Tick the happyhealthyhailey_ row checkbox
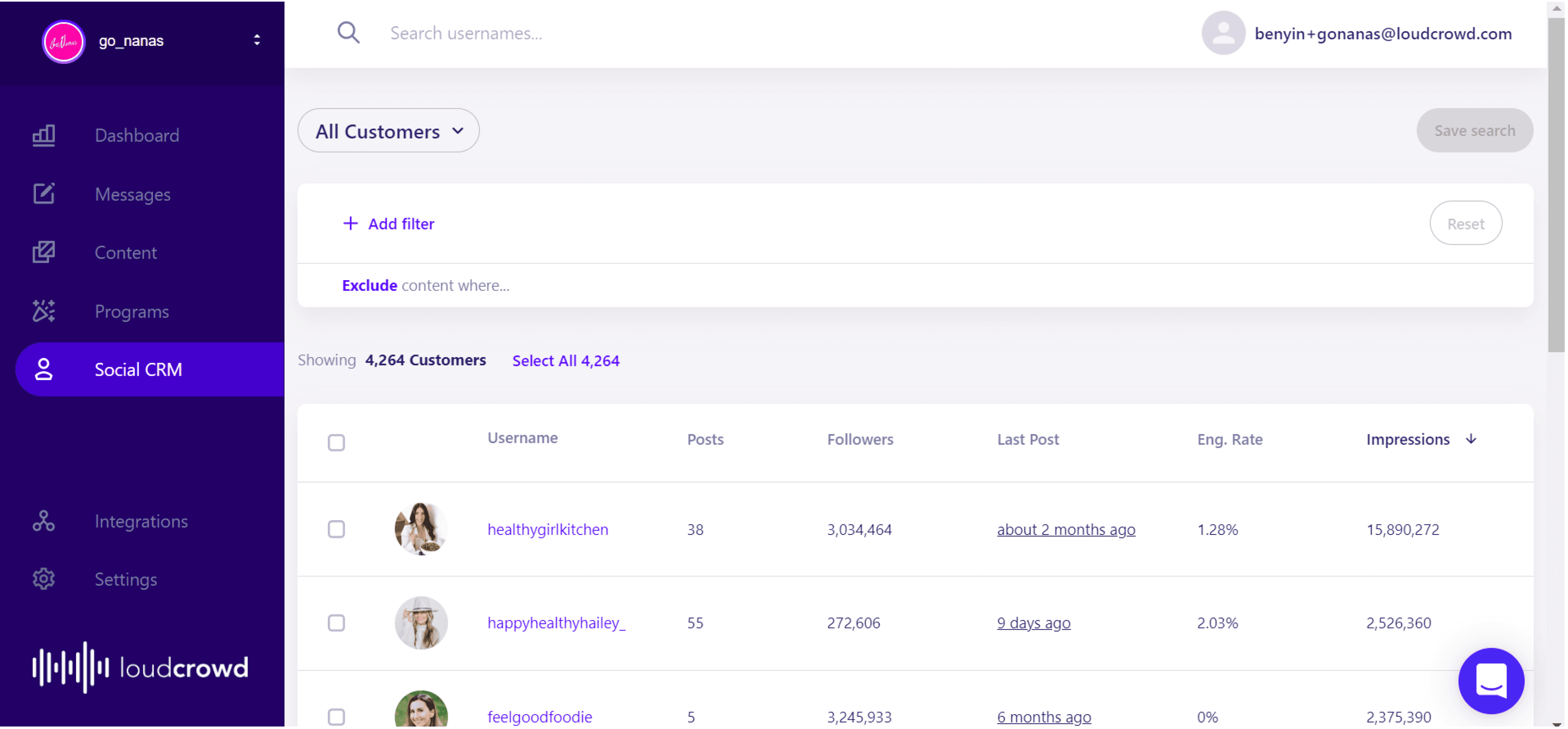 pyautogui.click(x=336, y=623)
